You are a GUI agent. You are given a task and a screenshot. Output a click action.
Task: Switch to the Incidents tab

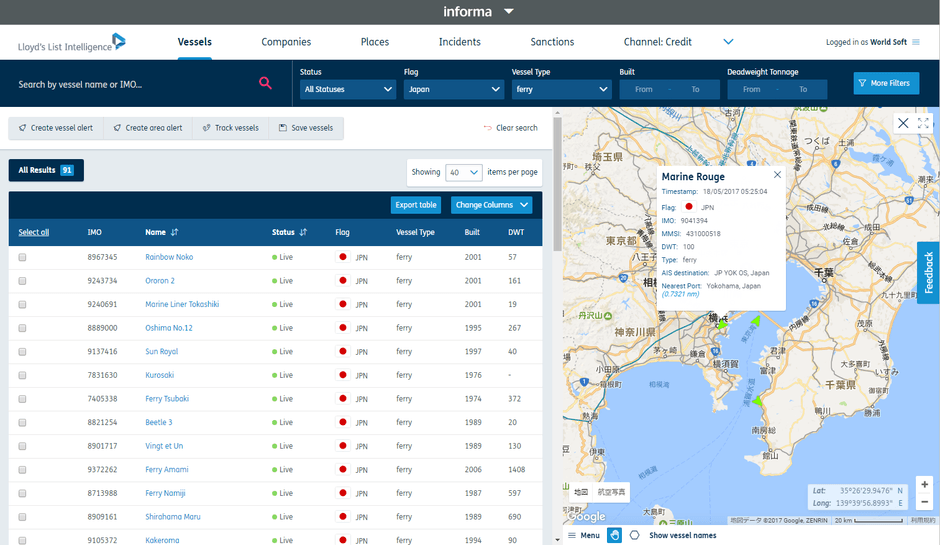(x=459, y=42)
